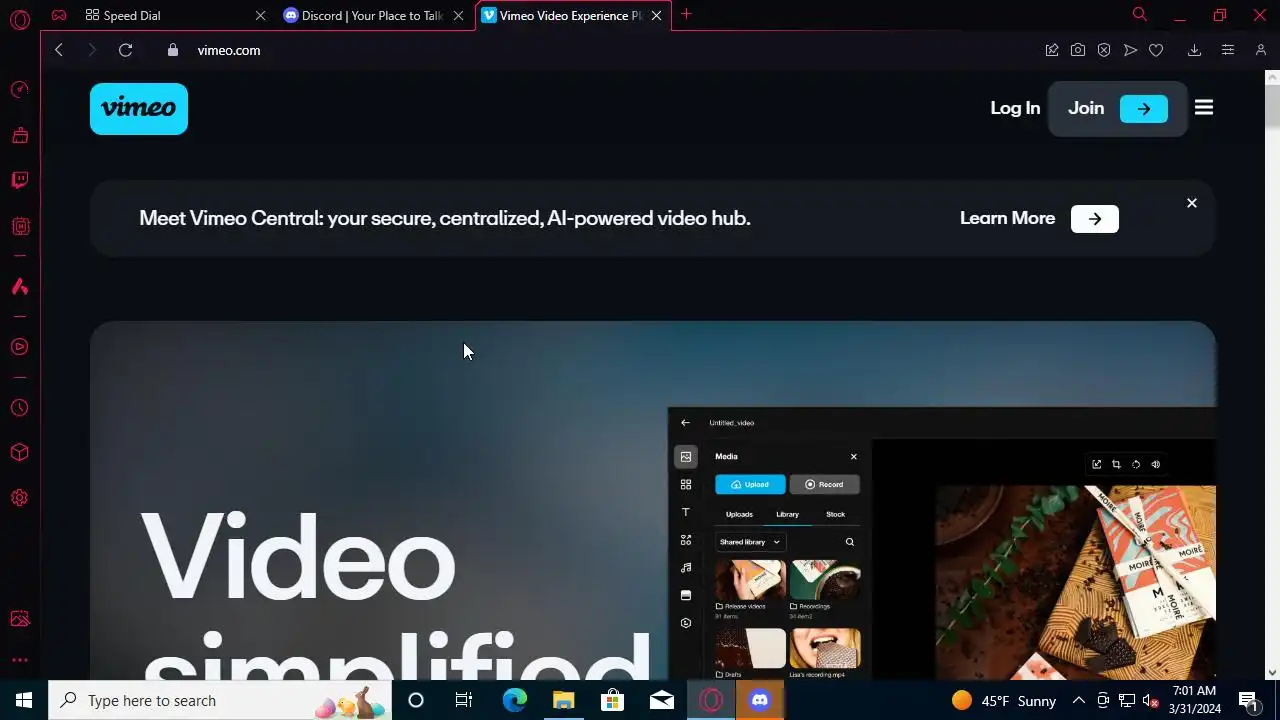Close the Speed Dial tab

click(x=260, y=15)
